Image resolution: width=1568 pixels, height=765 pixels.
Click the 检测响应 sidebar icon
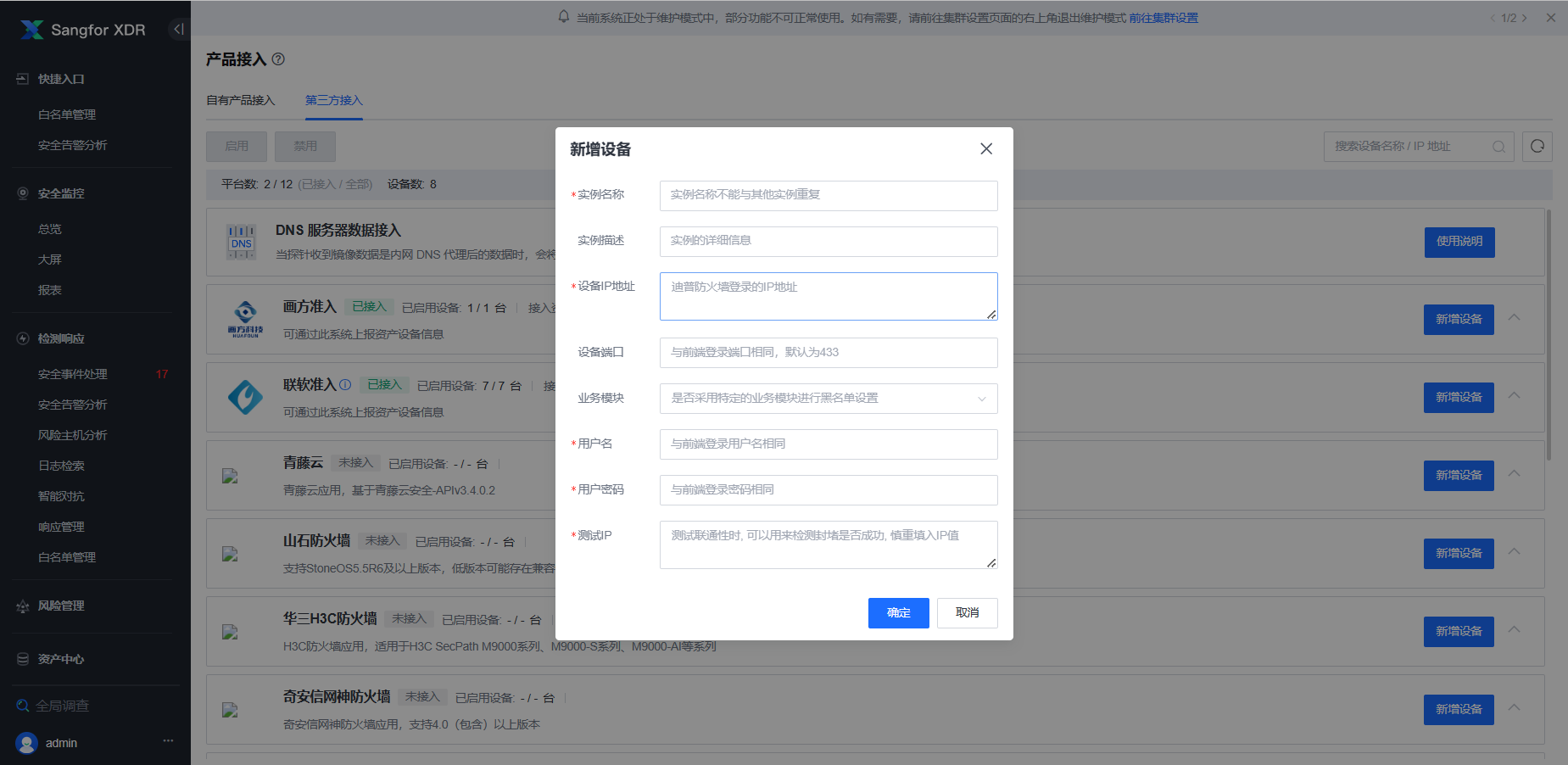click(23, 338)
